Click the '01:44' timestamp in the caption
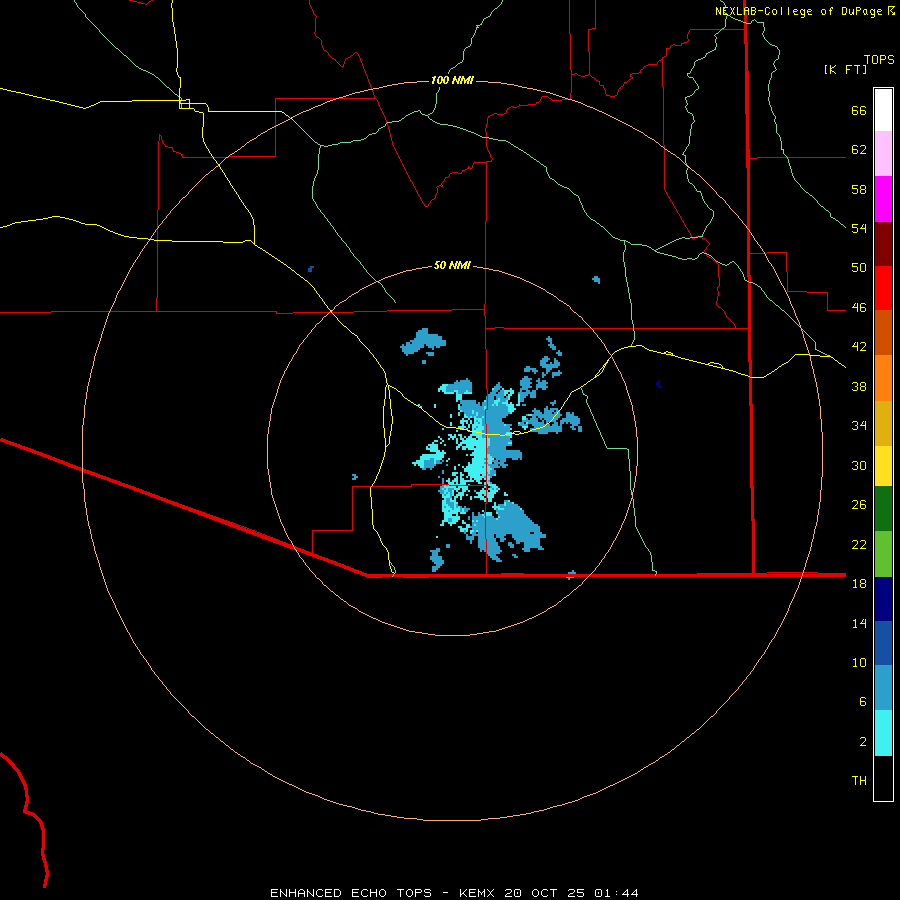900x900 pixels. 617,893
